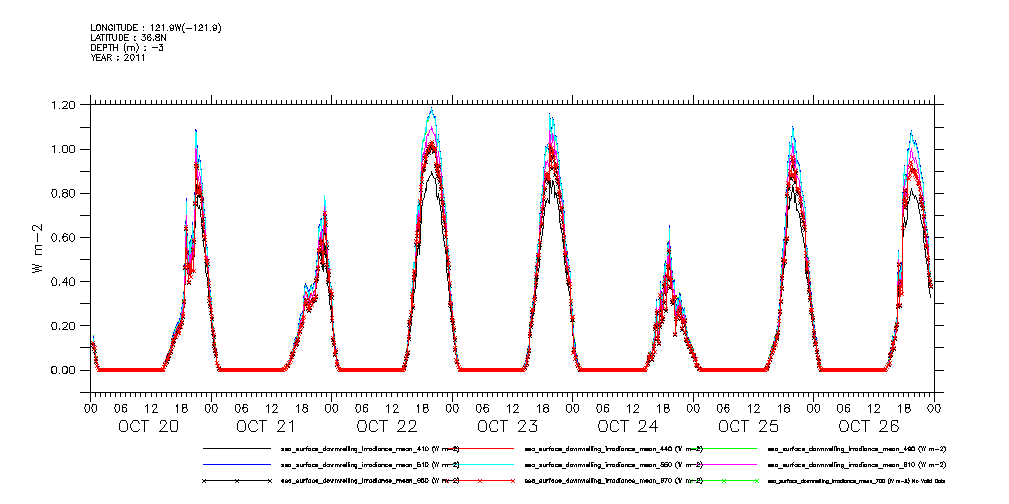Viewport: 1009px width, 504px height.
Task: Click the W m-2 y-axis title
Action: (37, 247)
